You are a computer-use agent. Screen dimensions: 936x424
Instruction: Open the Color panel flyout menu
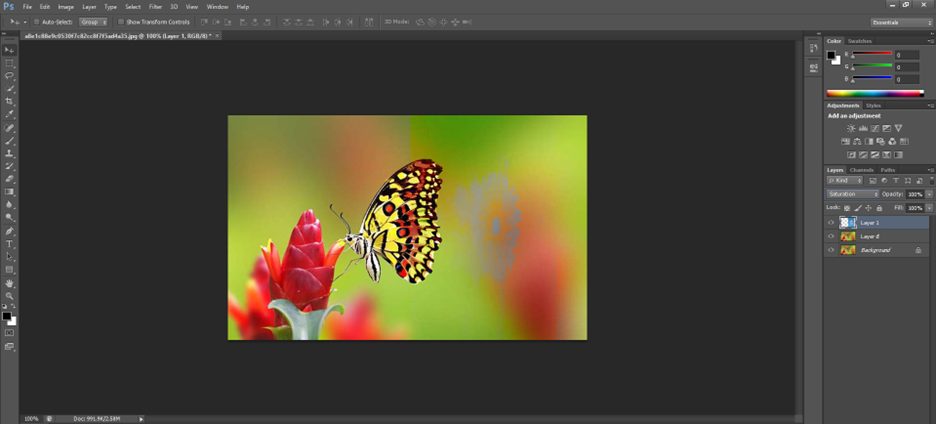point(931,41)
